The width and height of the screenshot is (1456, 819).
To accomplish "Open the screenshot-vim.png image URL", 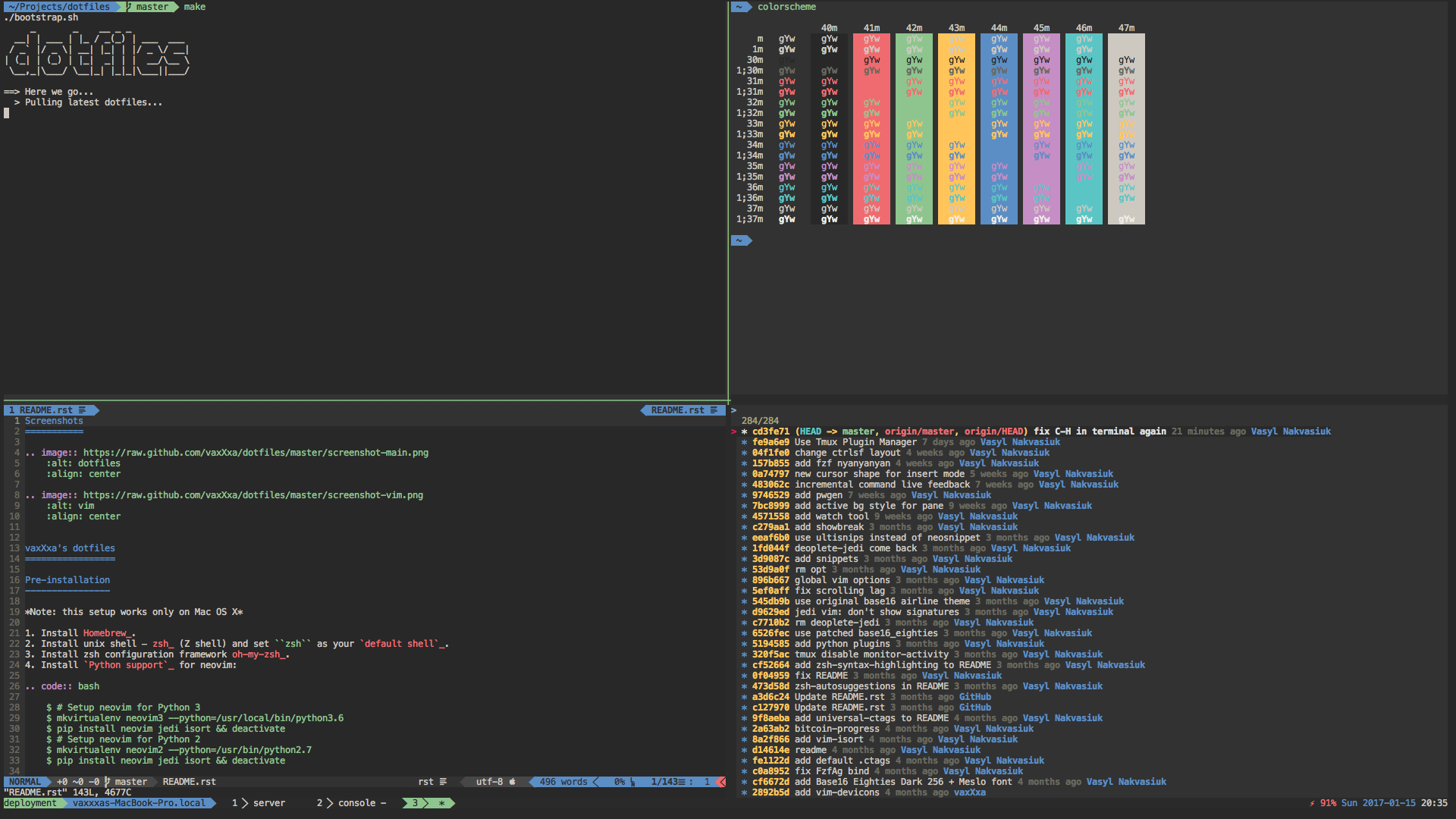I will [253, 495].
